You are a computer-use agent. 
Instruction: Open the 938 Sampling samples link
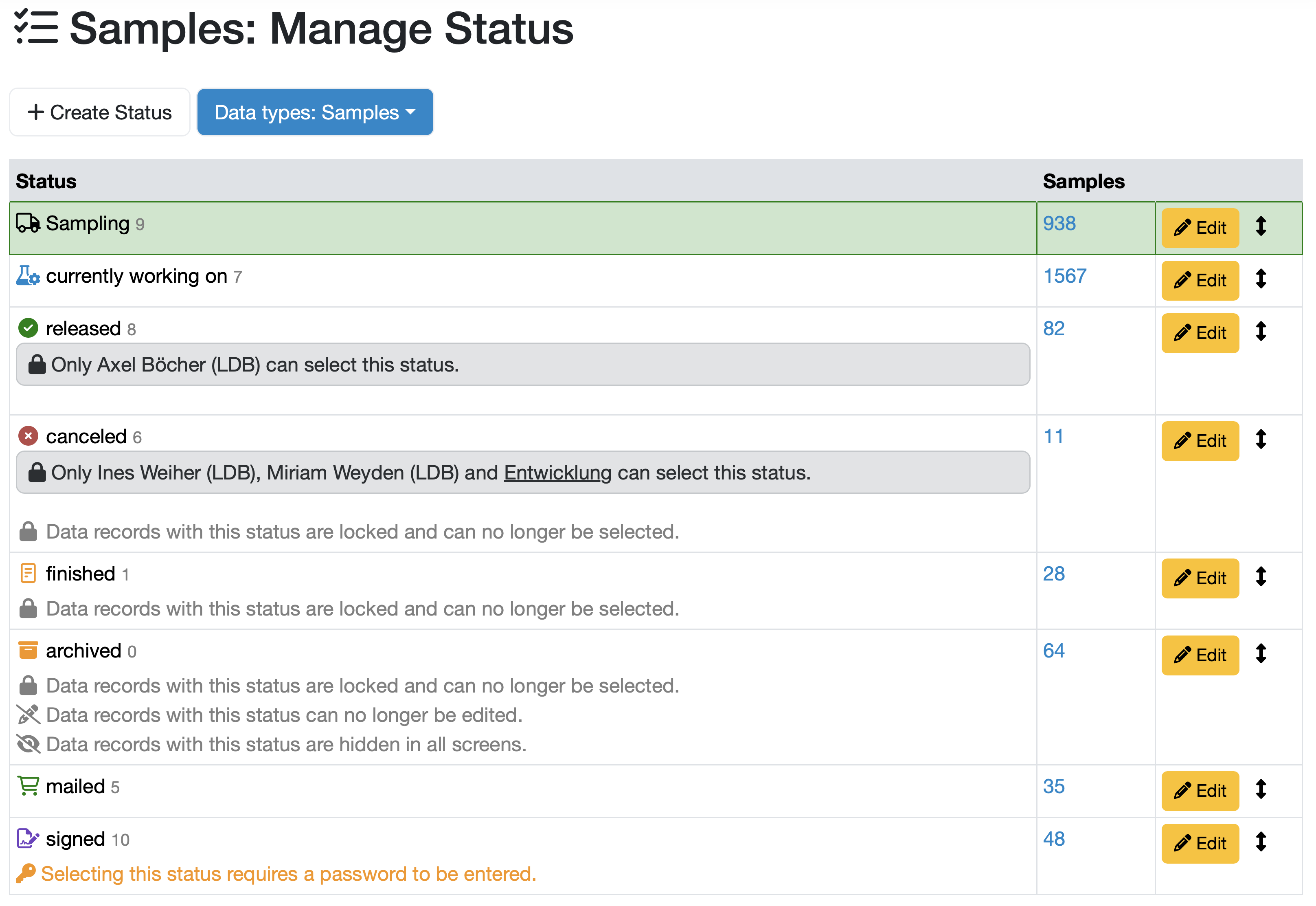point(1059,223)
